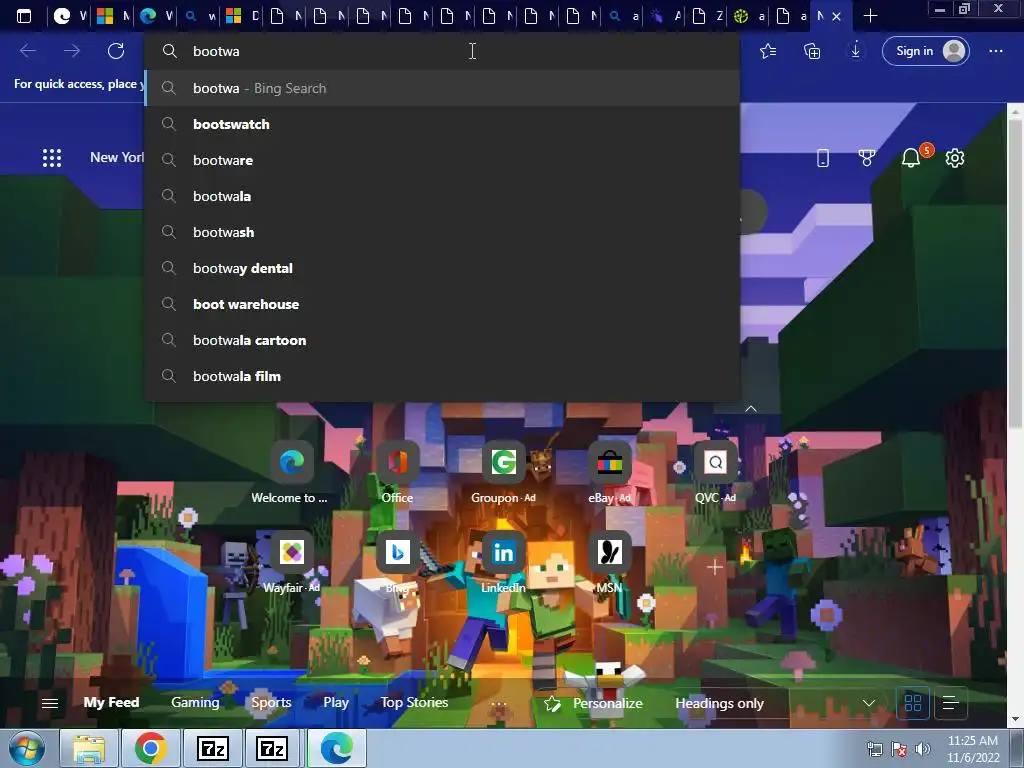Choose the boot warehouse suggestion
Screen dimensions: 1024x768
(442, 304)
